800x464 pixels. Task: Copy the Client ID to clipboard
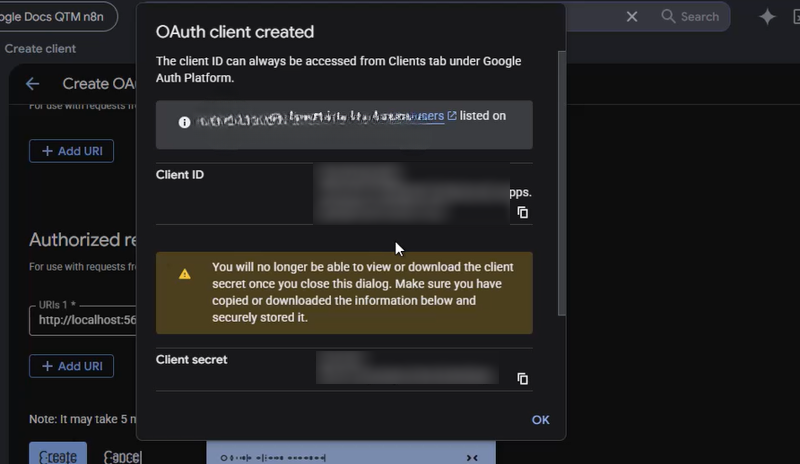coord(522,212)
